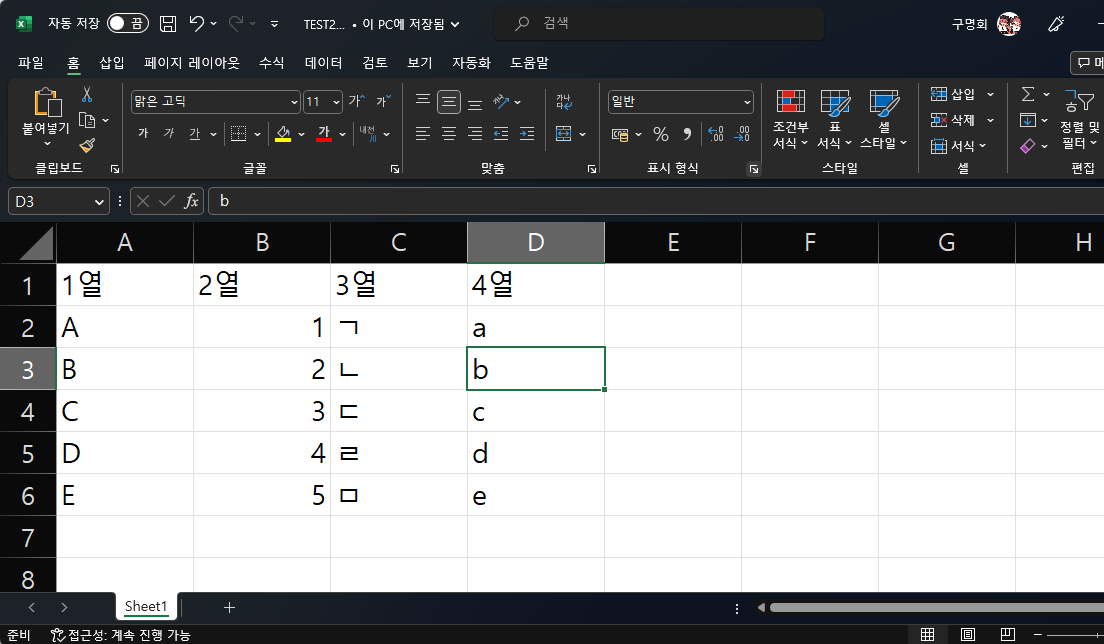Viewport: 1104px width, 644px height.
Task: Open the 파일 menu tab
Action: pyautogui.click(x=31, y=63)
